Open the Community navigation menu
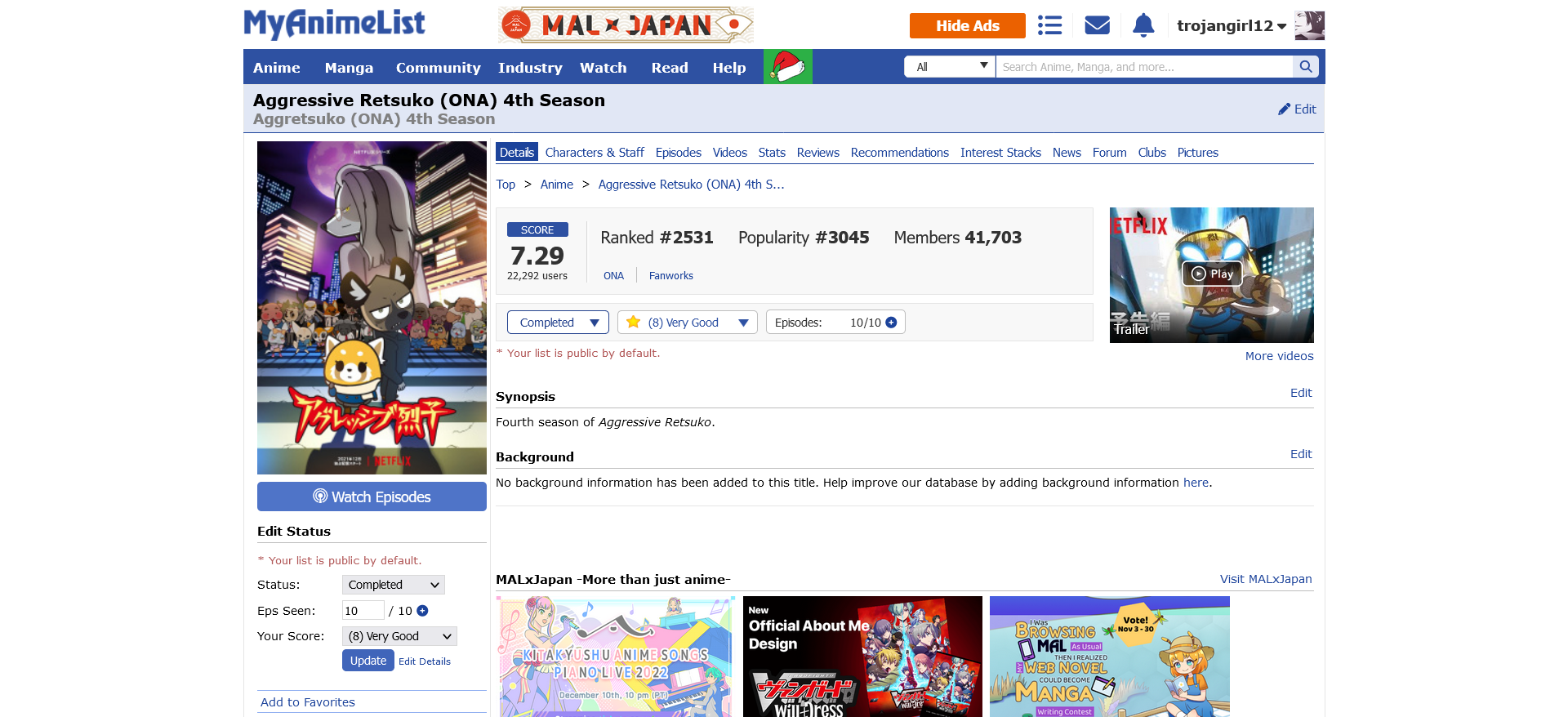 coord(438,68)
